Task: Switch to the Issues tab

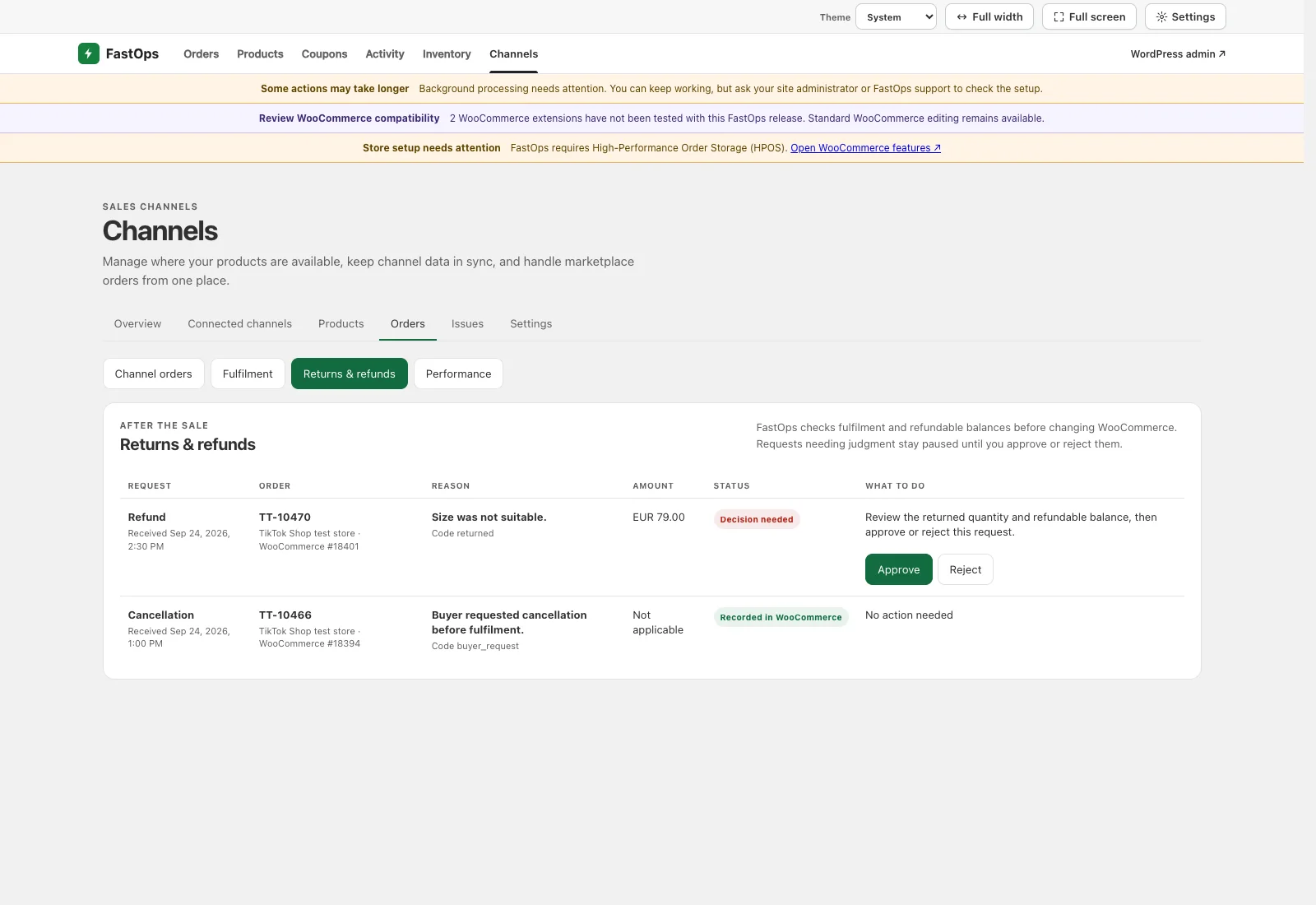Action: click(x=467, y=324)
